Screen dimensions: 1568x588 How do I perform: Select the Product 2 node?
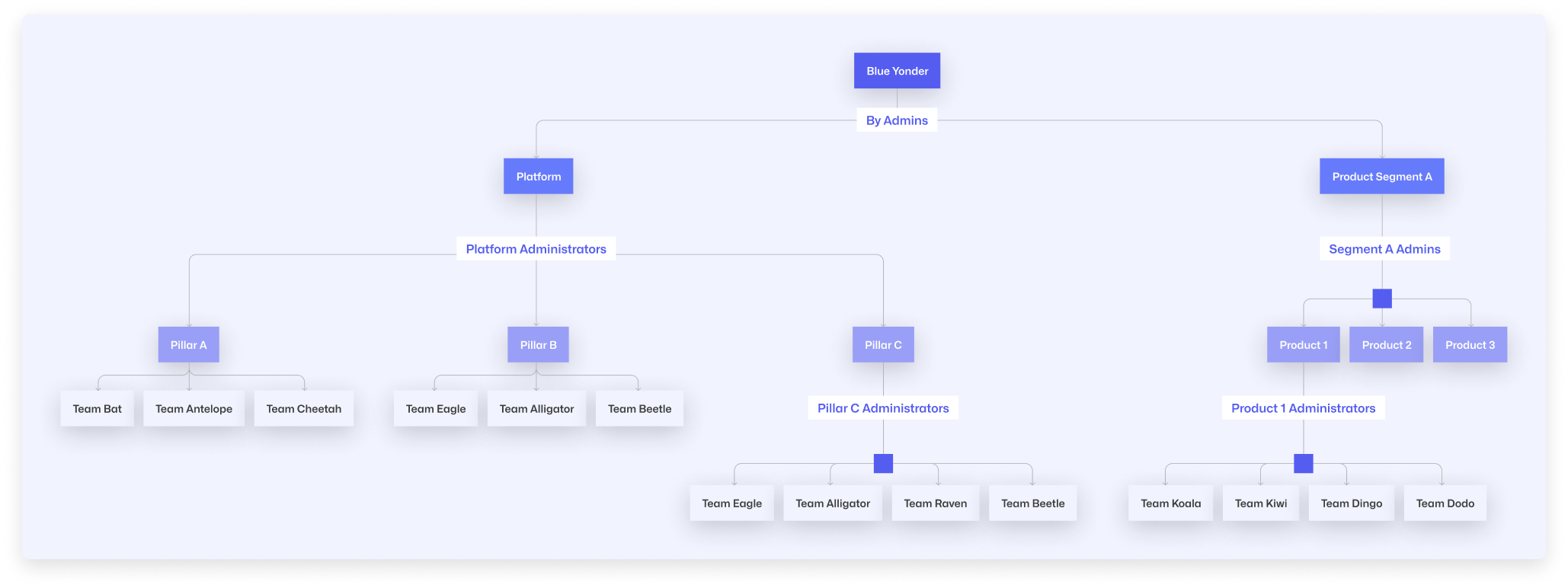coord(1386,344)
